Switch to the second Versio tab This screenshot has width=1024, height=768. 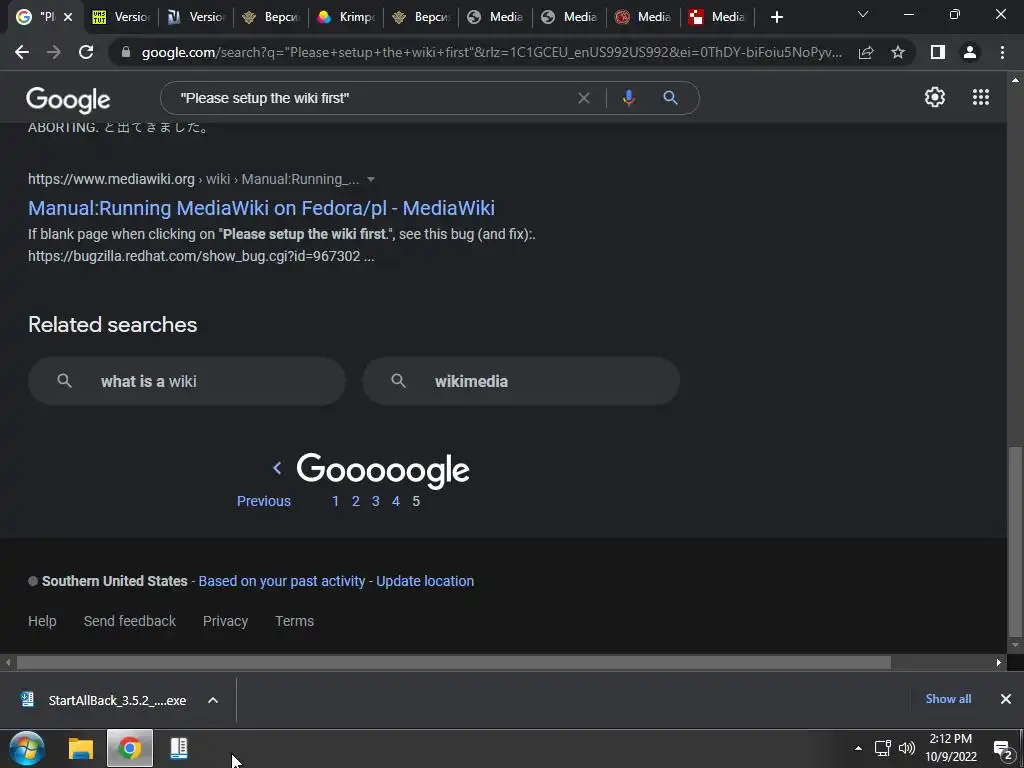tap(197, 18)
